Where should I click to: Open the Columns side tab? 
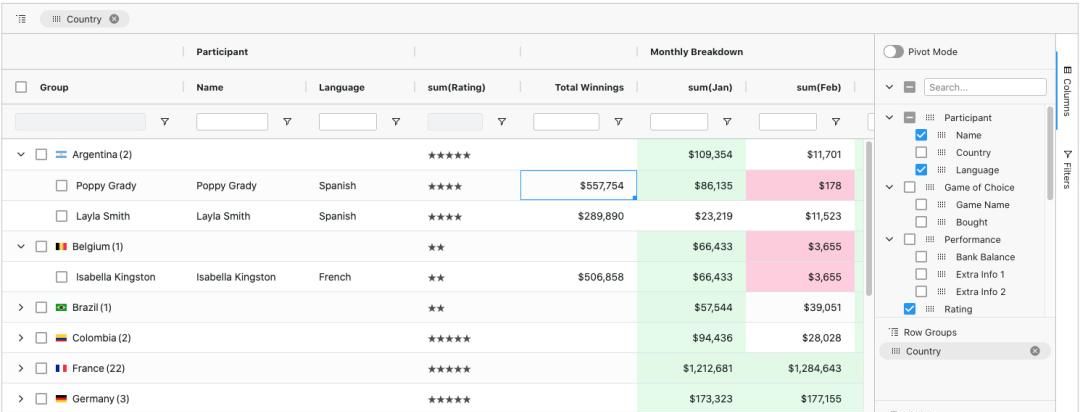pos(1067,88)
